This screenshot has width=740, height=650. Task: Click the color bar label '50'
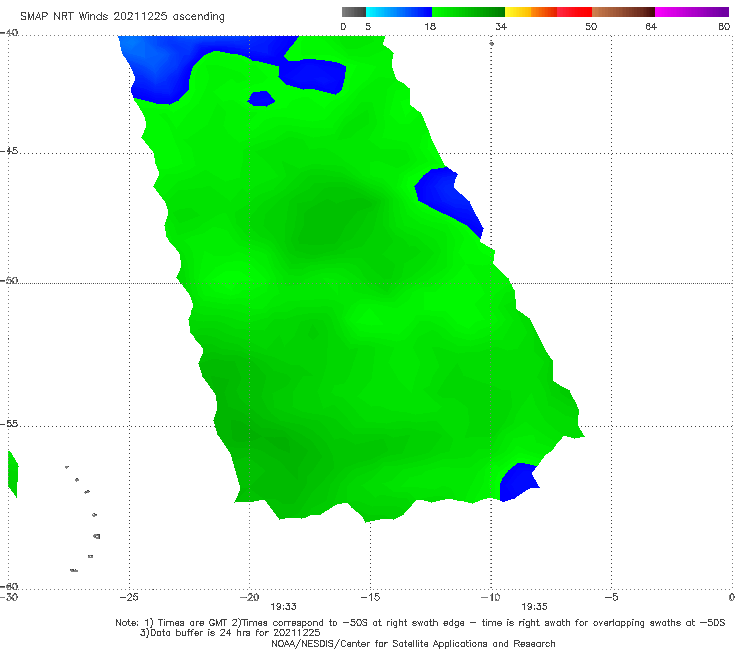click(x=591, y=27)
